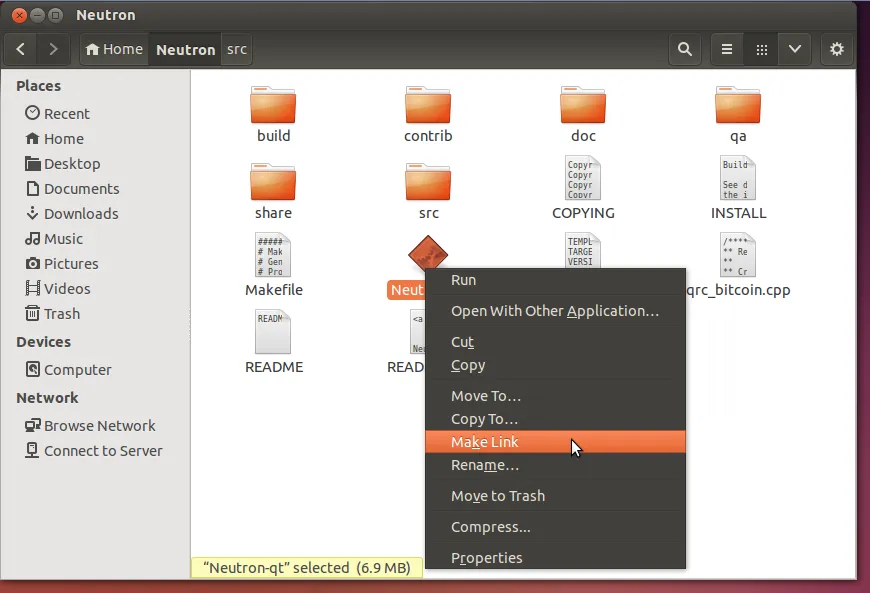
Task: Choose Cut from the context menu
Action: 555,342
